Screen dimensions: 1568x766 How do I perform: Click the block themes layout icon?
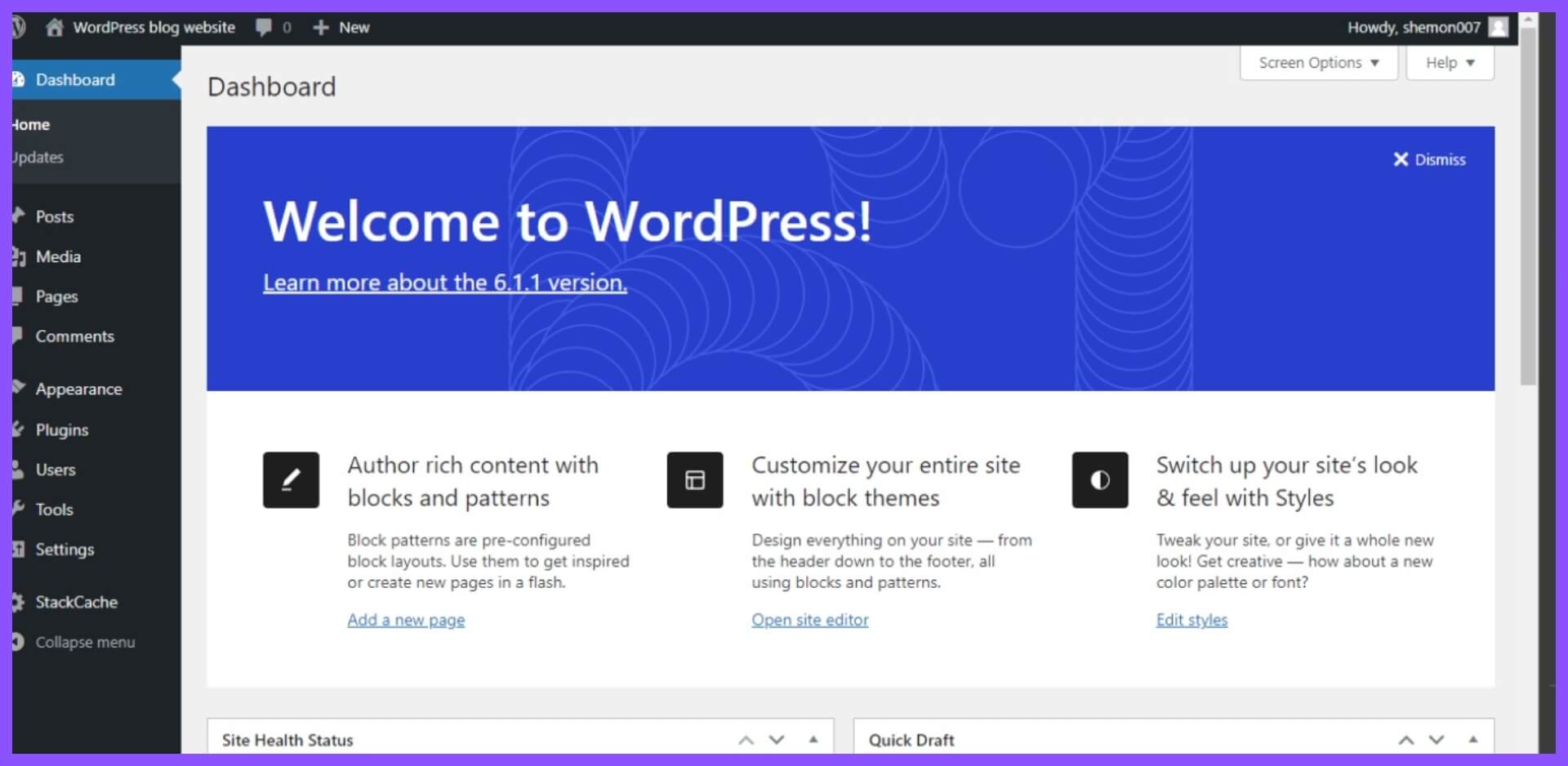694,480
